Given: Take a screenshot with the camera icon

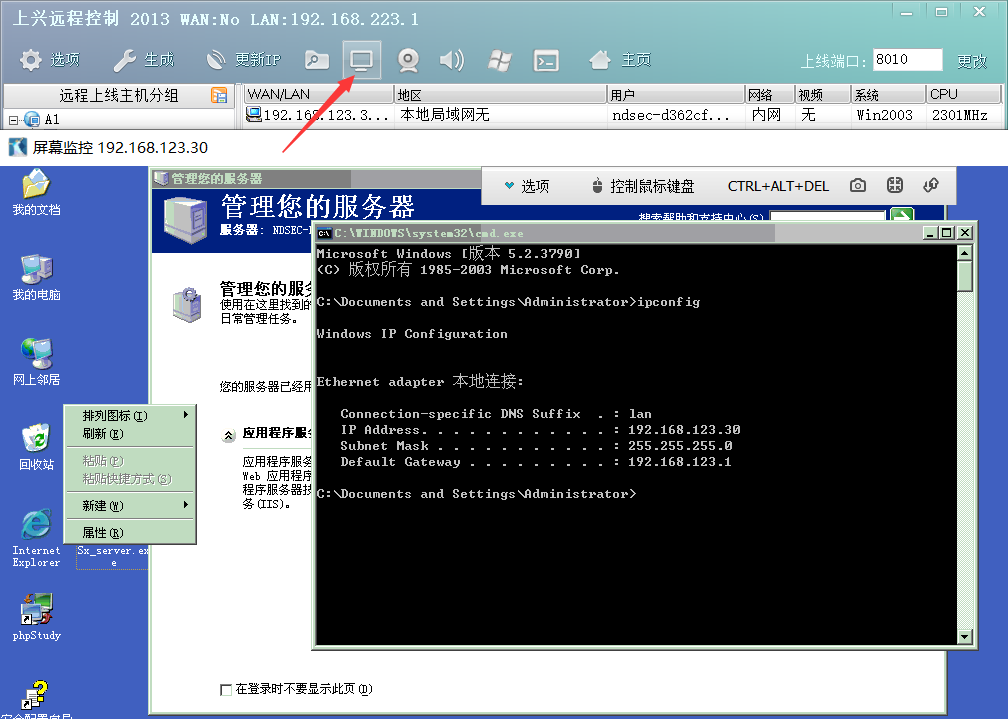Looking at the screenshot, I should pyautogui.click(x=858, y=186).
